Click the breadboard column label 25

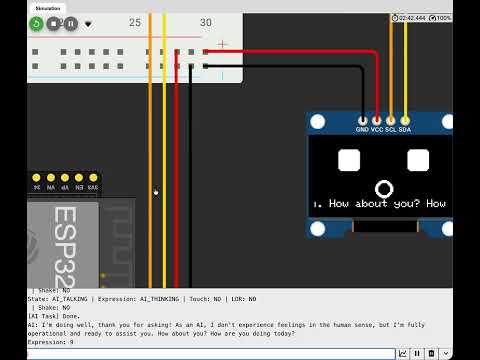click(135, 23)
